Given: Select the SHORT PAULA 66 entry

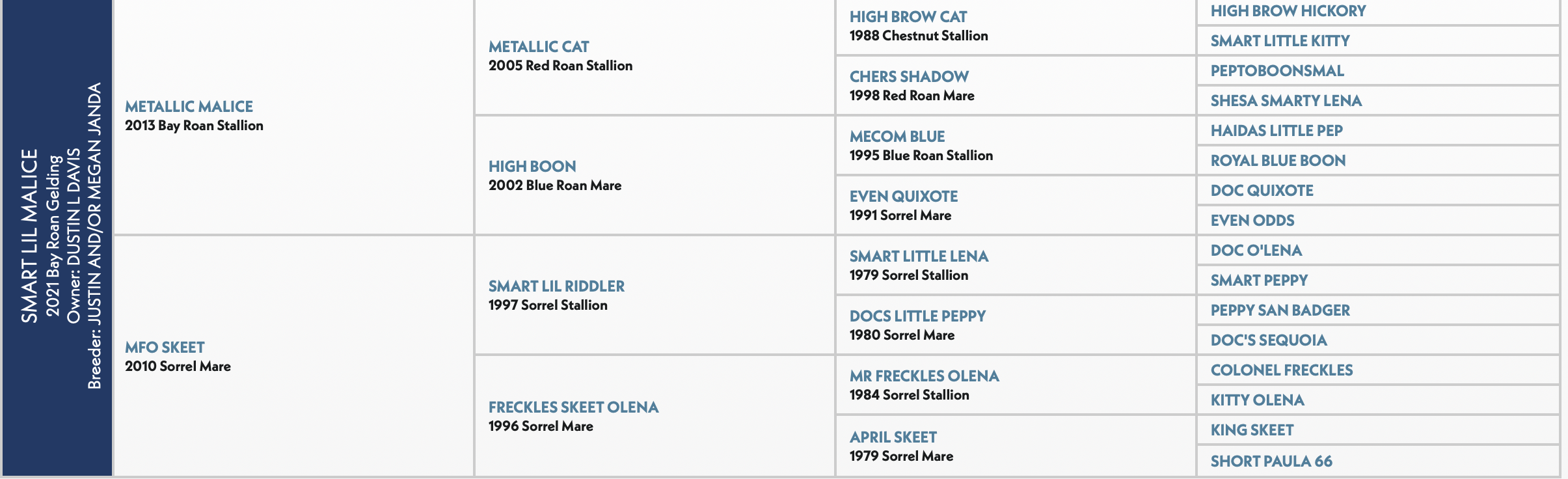Looking at the screenshot, I should pos(1271,461).
